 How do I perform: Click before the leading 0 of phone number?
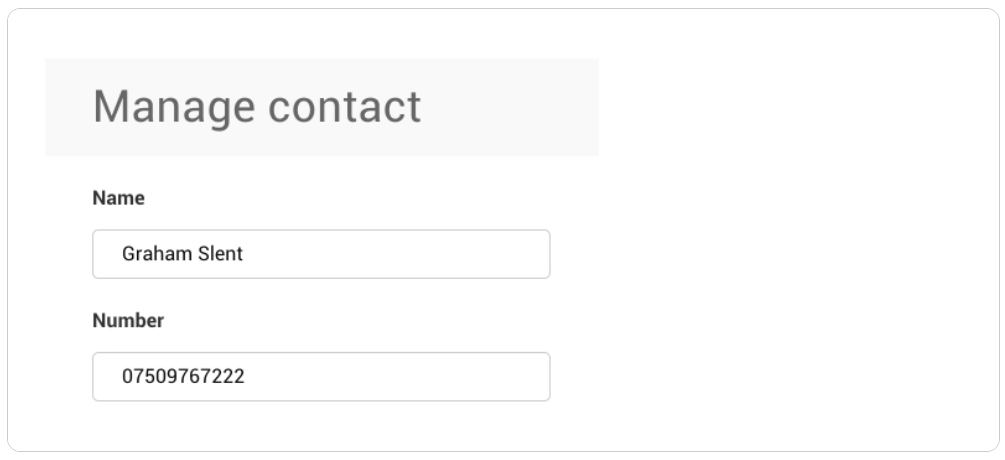122,376
